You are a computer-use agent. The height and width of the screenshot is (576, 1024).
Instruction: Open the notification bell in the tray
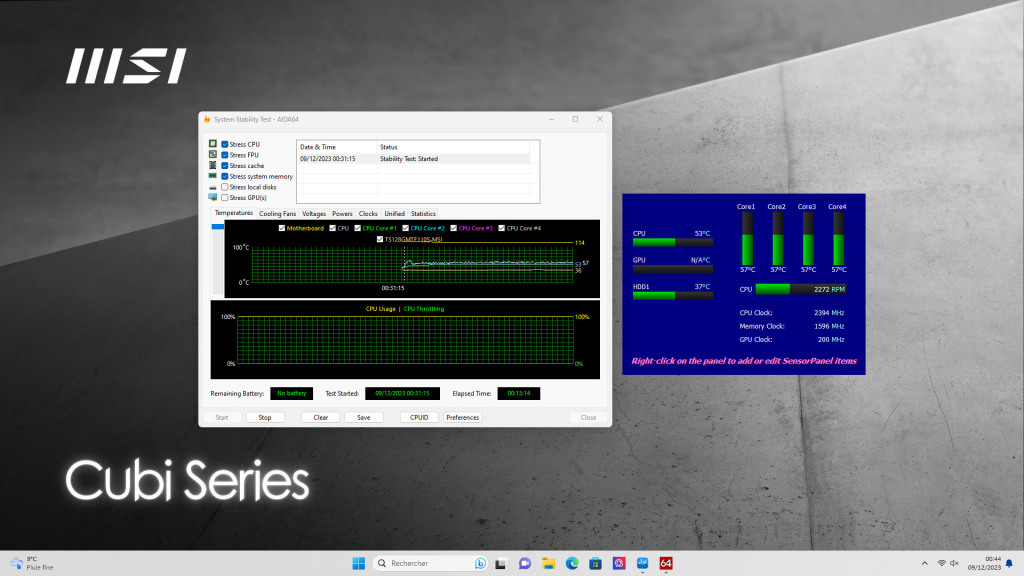pyautogui.click(x=1009, y=563)
